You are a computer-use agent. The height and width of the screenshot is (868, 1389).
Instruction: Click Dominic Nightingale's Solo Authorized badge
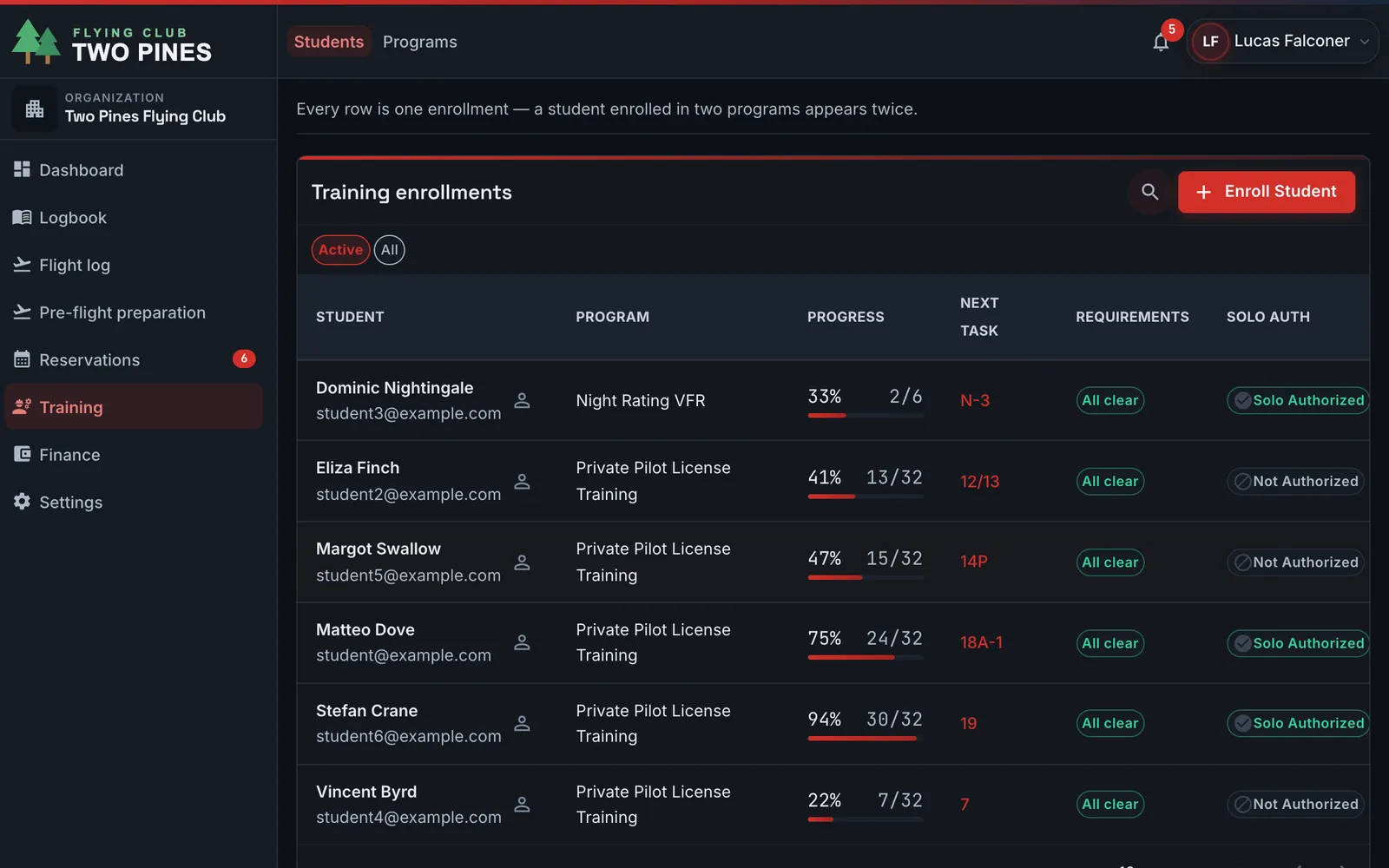click(1298, 400)
